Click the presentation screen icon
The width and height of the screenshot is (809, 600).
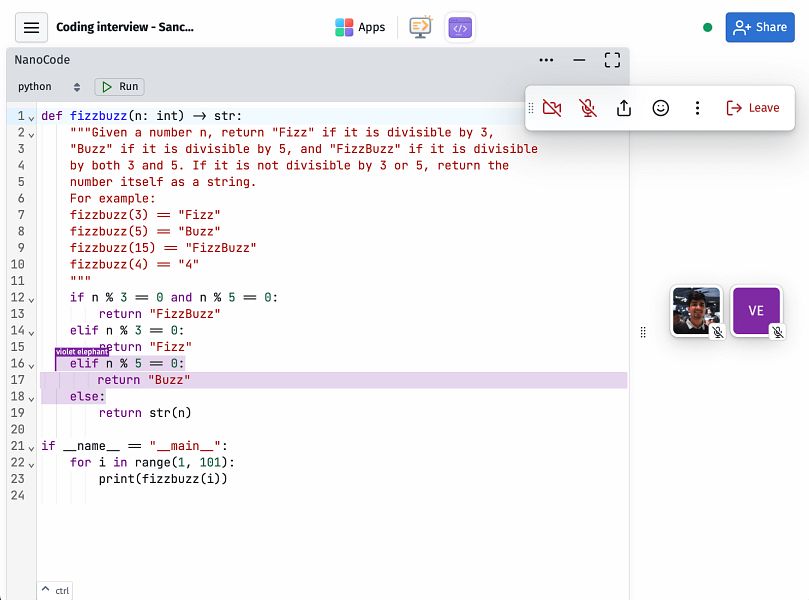(420, 27)
